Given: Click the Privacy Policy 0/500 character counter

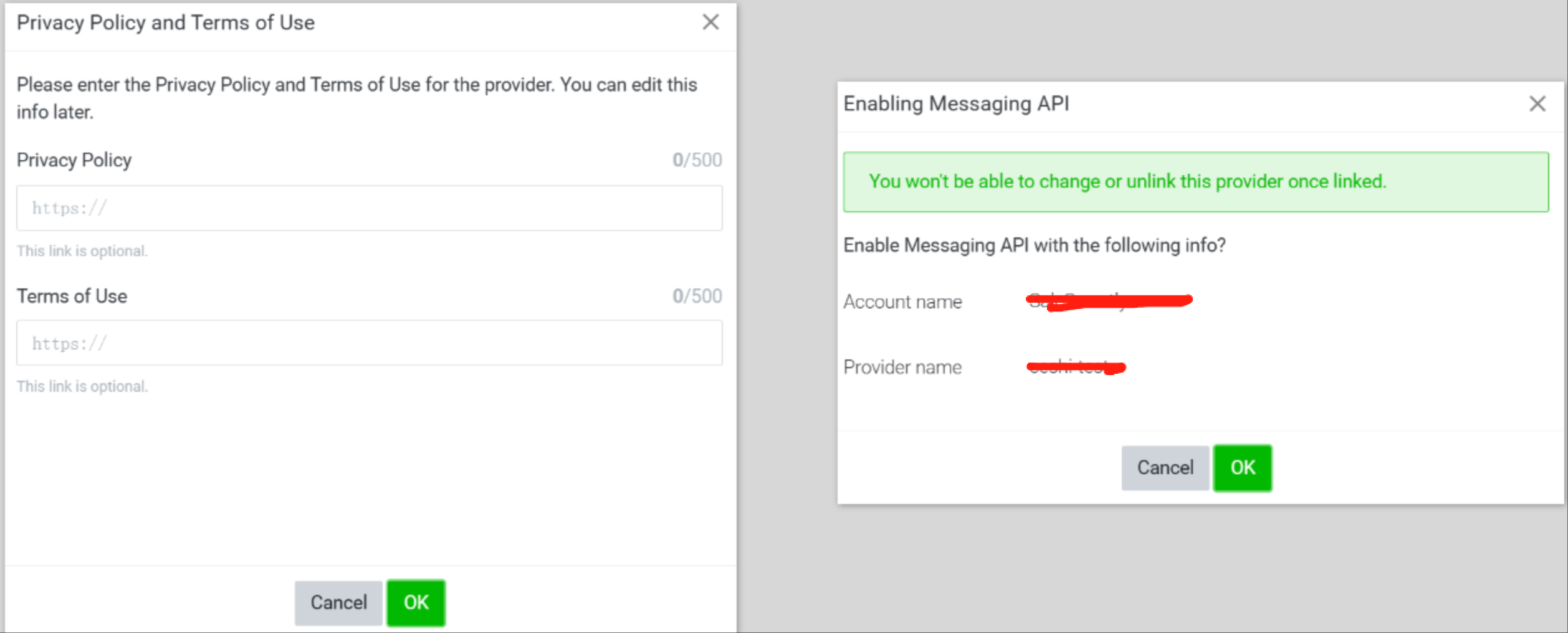Looking at the screenshot, I should tap(696, 160).
